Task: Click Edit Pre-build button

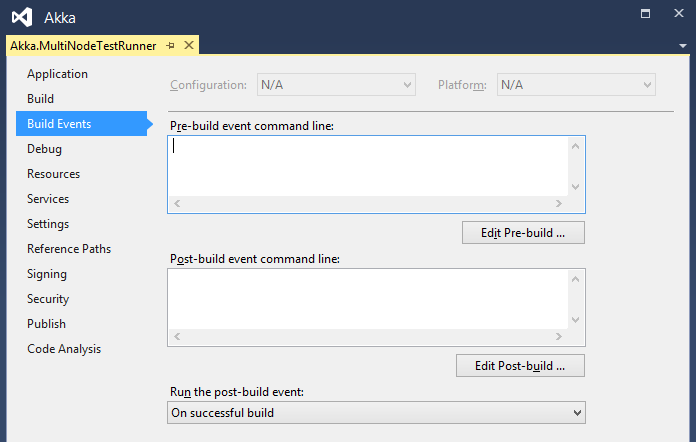Action: click(523, 233)
